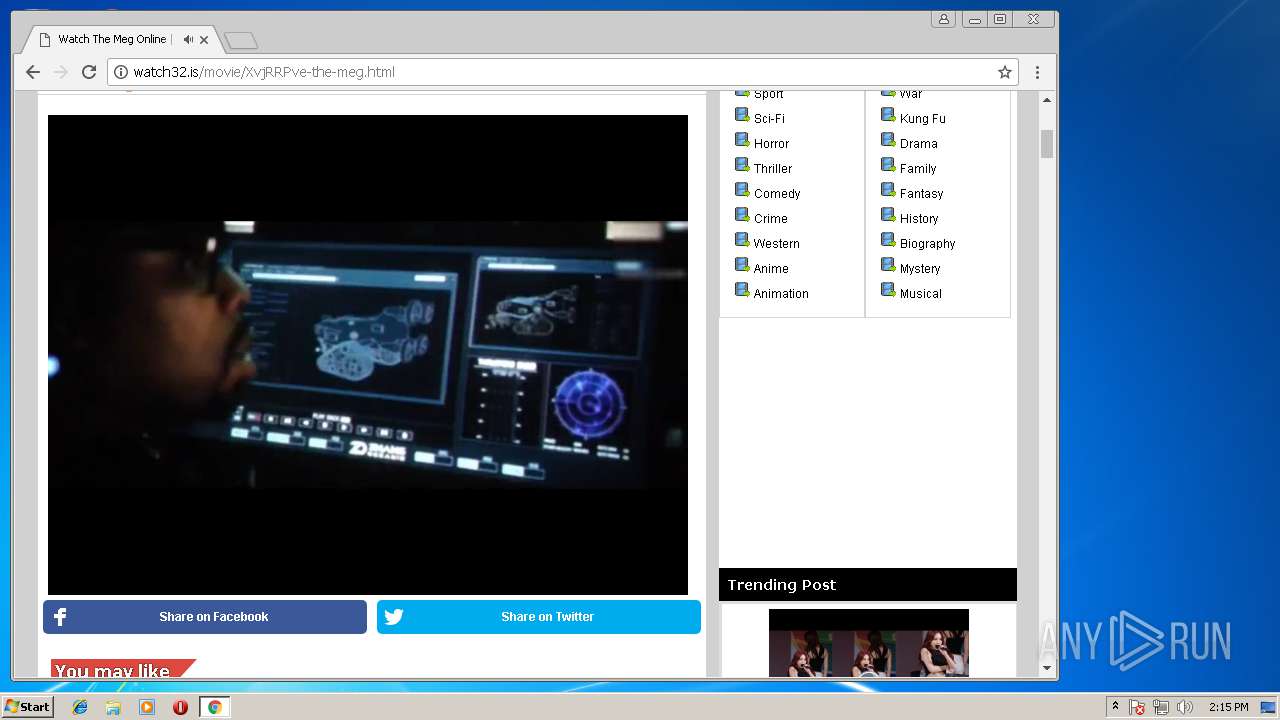Click Share on Facebook button
Image resolution: width=1280 pixels, height=720 pixels.
pos(205,617)
